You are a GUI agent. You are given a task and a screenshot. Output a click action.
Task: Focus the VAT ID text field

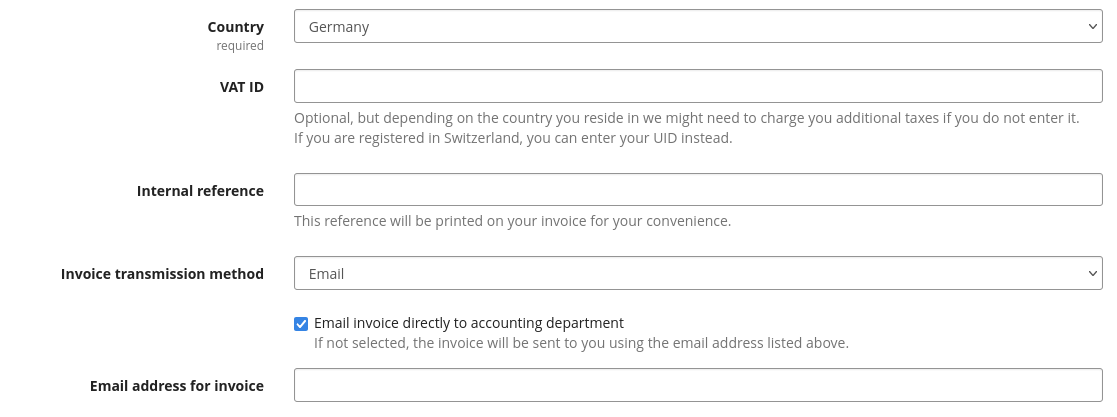click(697, 86)
